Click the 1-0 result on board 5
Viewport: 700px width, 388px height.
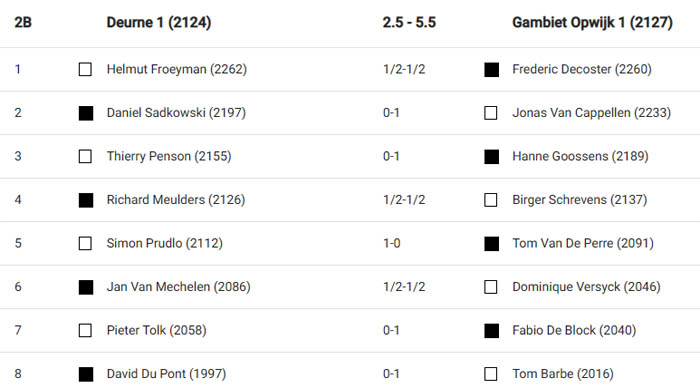click(392, 243)
